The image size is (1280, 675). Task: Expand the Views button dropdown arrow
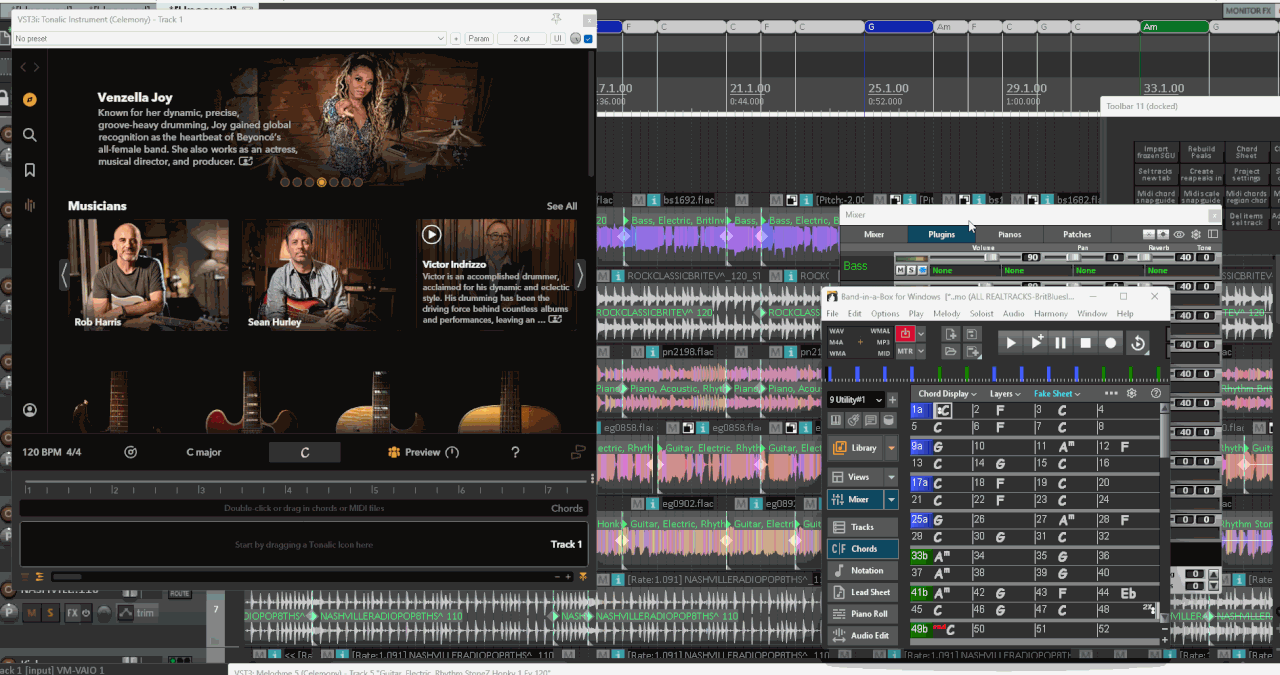(x=892, y=477)
